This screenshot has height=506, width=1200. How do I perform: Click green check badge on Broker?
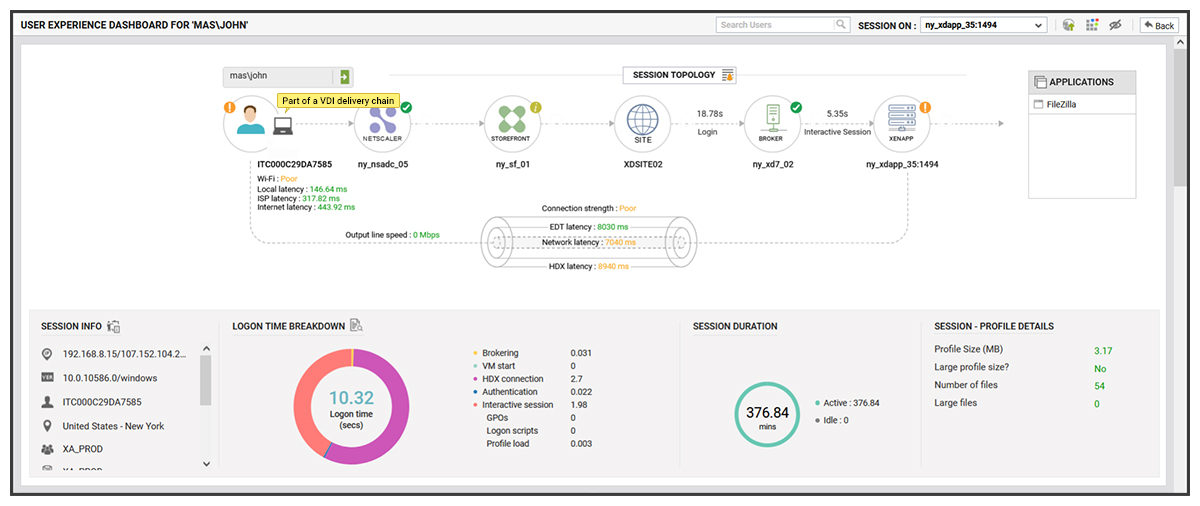796,107
